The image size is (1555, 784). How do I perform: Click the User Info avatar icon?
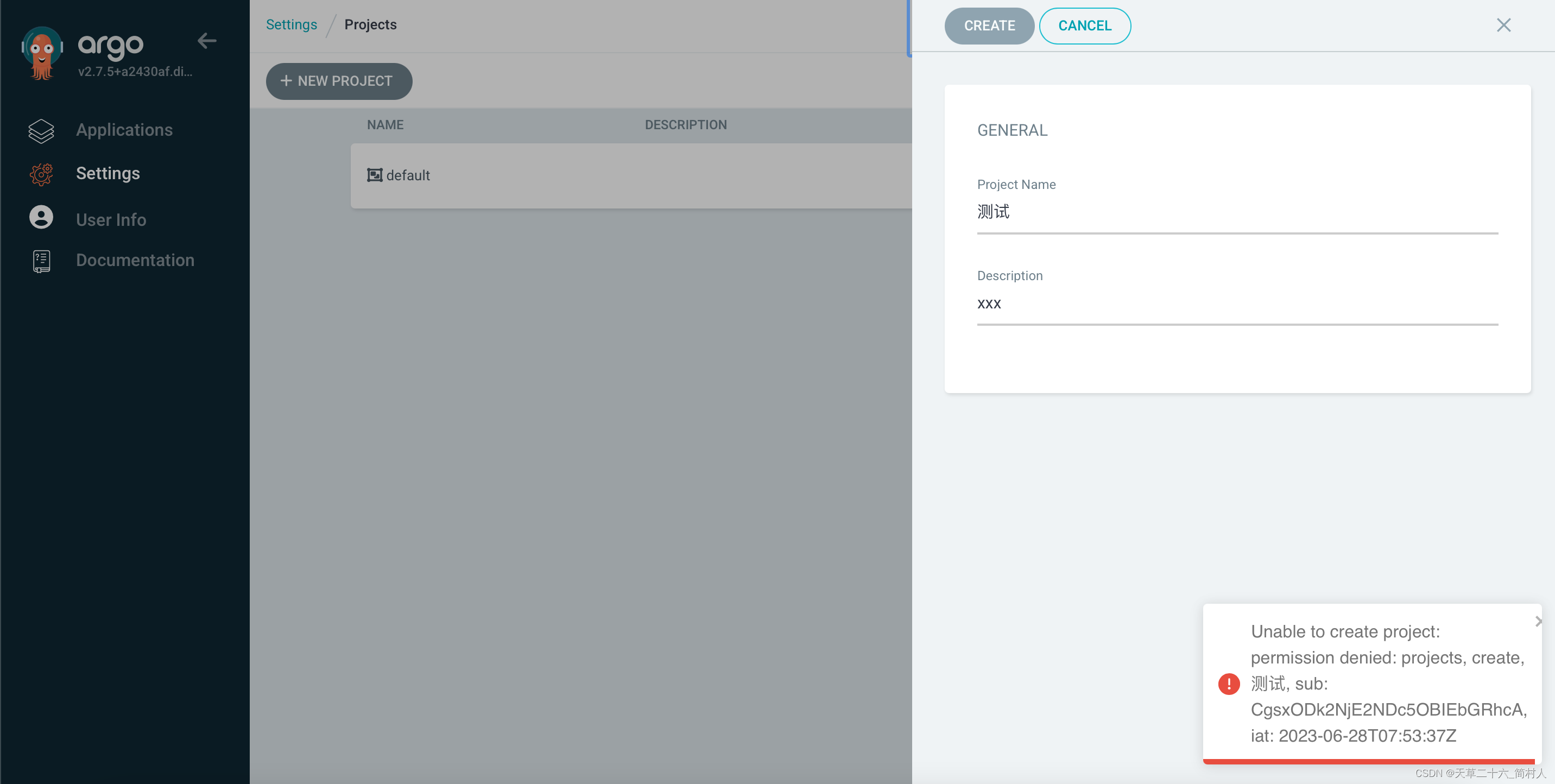click(41, 218)
